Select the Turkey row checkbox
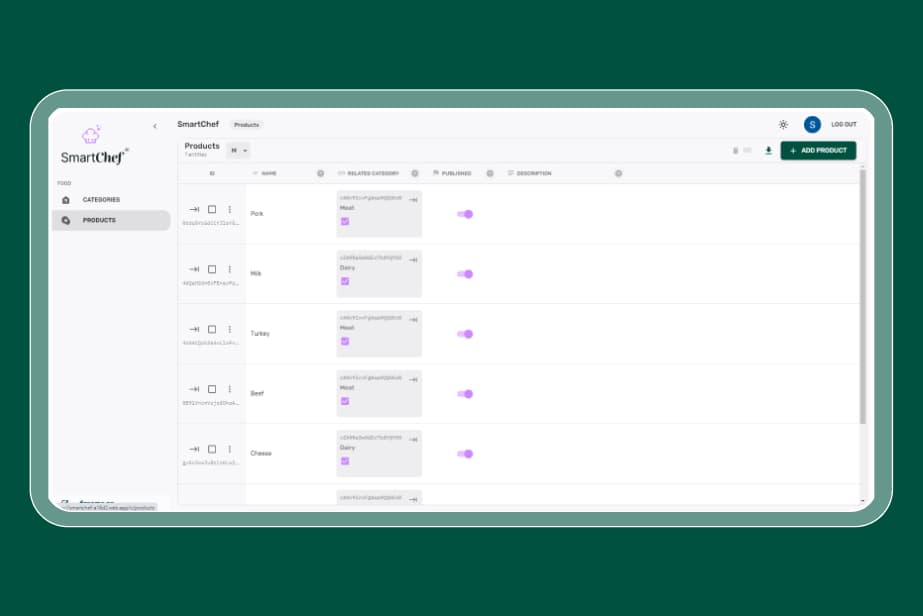Image resolution: width=923 pixels, height=616 pixels. click(x=212, y=329)
